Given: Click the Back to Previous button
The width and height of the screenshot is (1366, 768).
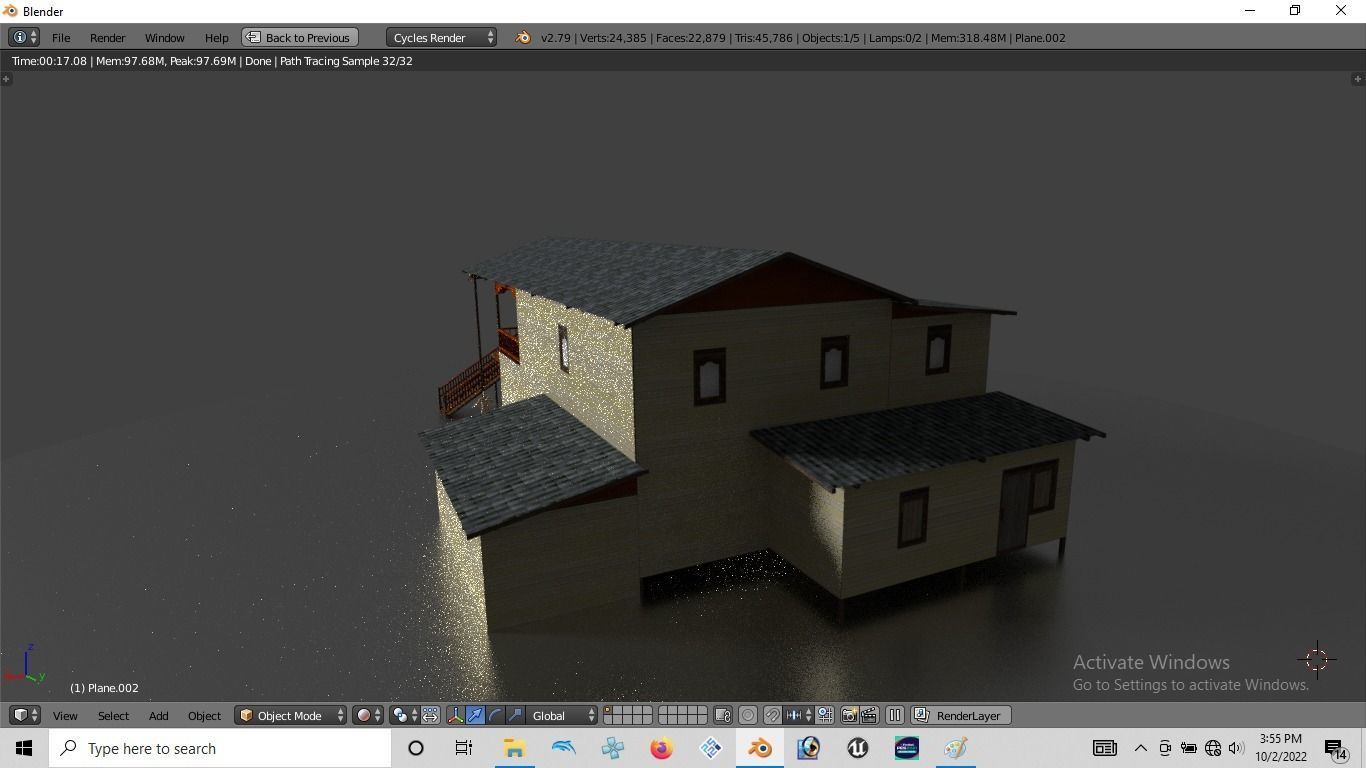Looking at the screenshot, I should click(x=299, y=37).
